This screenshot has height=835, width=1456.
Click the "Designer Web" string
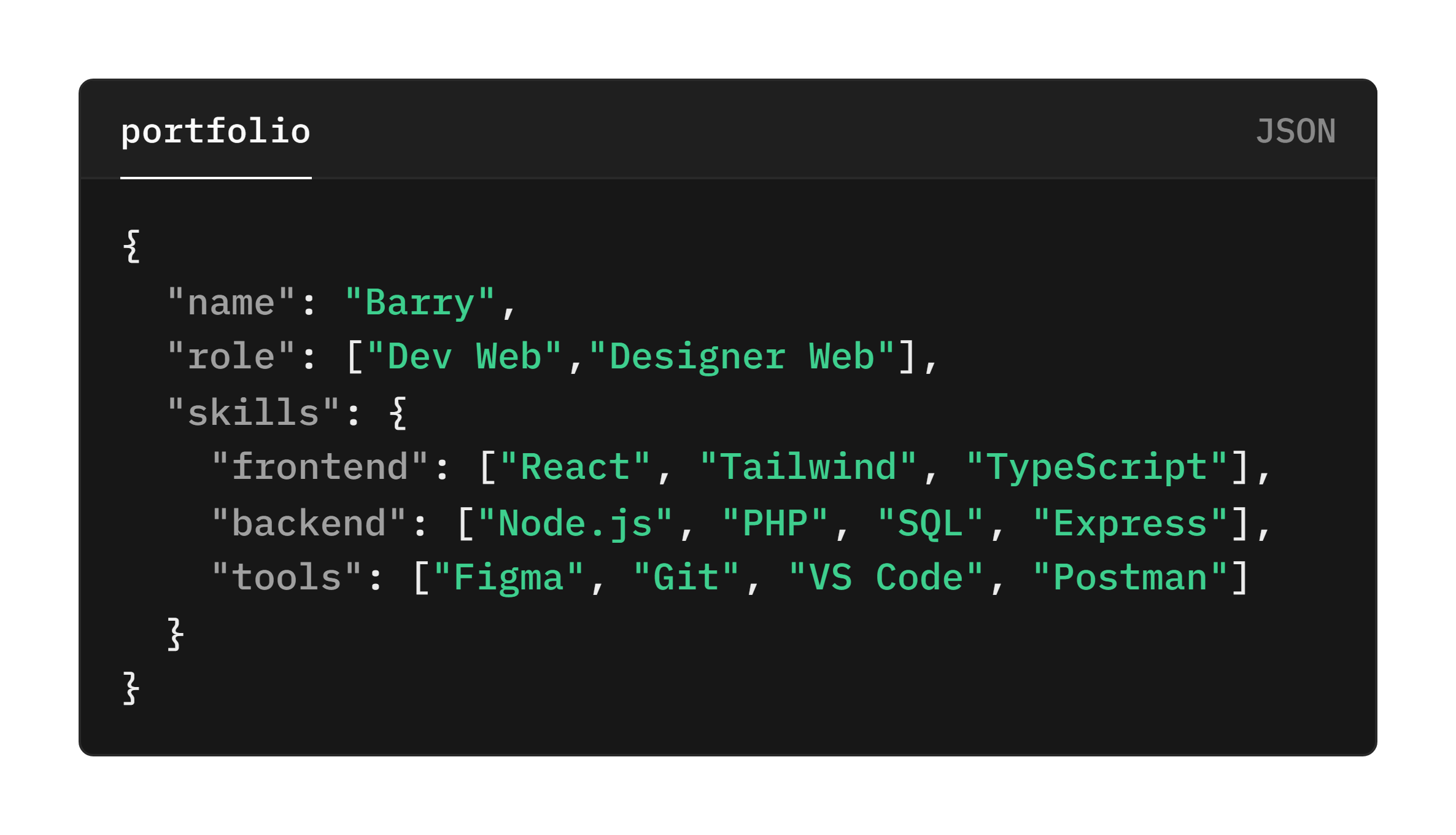tap(742, 357)
